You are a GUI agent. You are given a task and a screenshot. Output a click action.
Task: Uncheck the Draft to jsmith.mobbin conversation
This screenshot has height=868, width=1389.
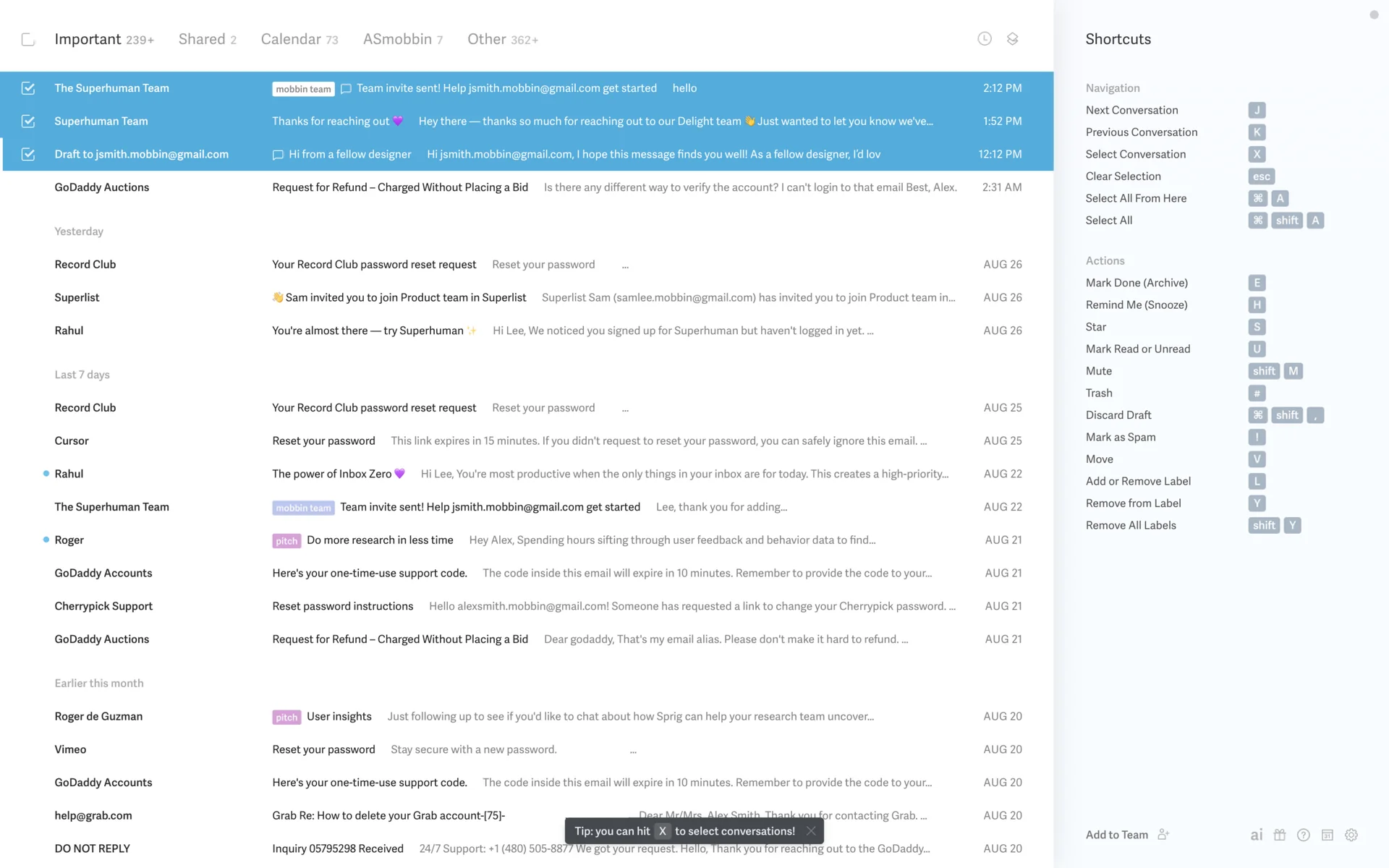28,154
